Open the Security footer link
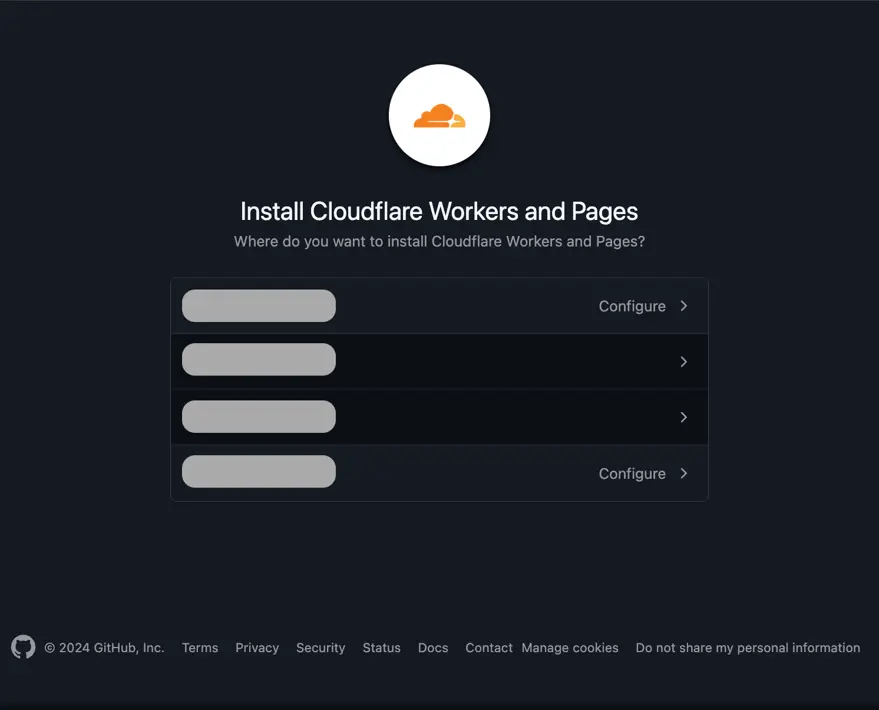The height and width of the screenshot is (710, 879). click(x=321, y=648)
